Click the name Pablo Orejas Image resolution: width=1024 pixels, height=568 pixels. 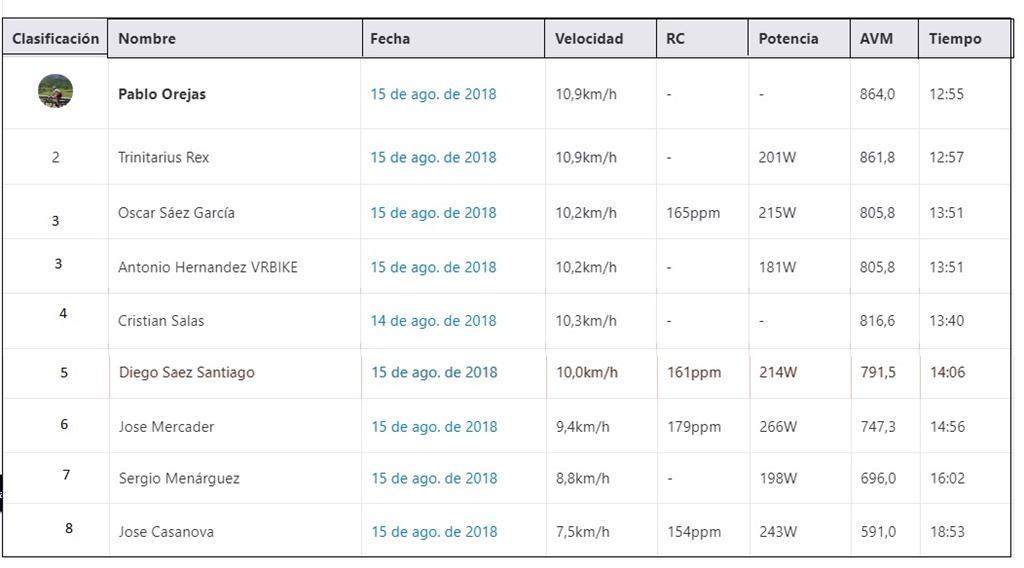tap(162, 94)
